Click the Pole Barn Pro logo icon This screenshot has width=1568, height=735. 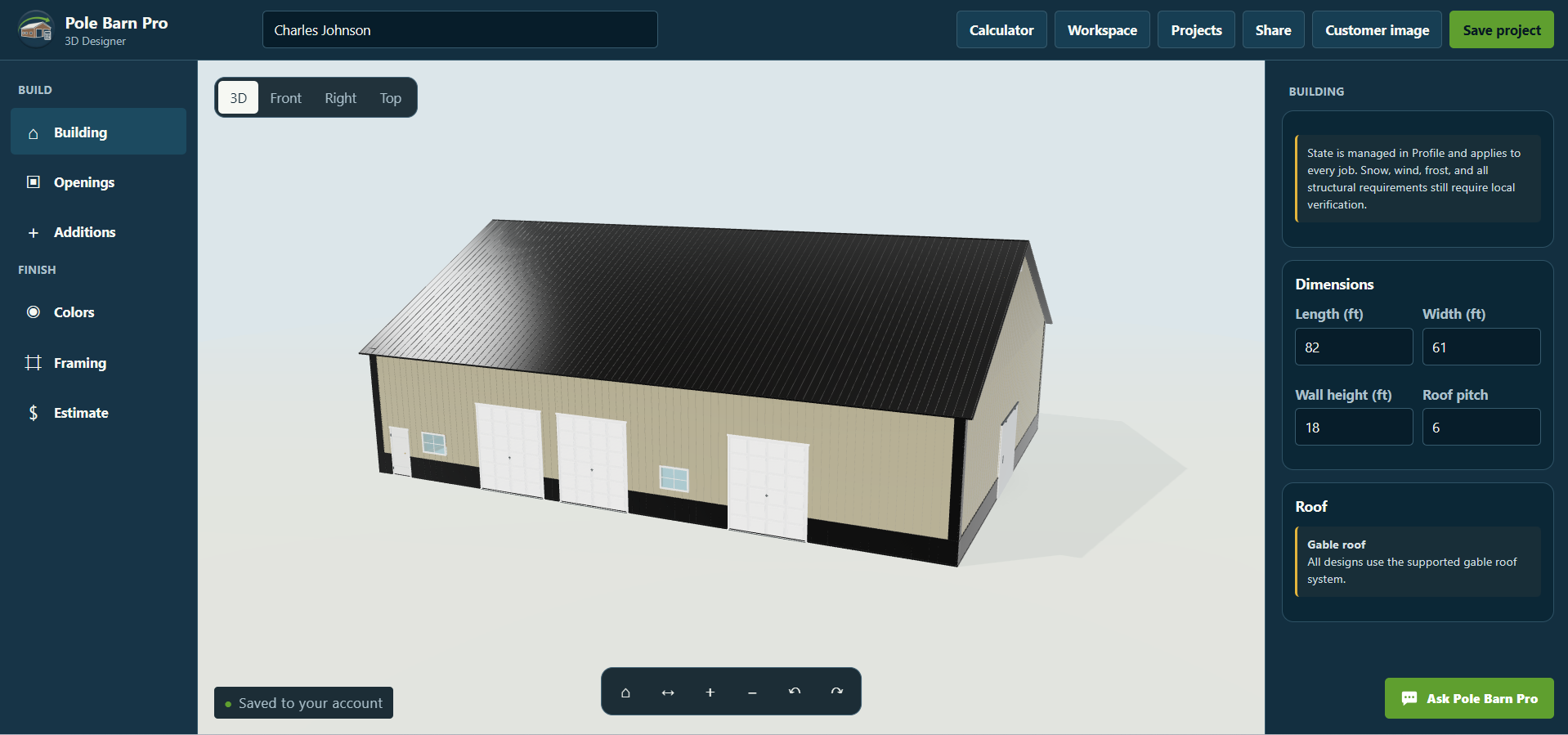tap(36, 29)
